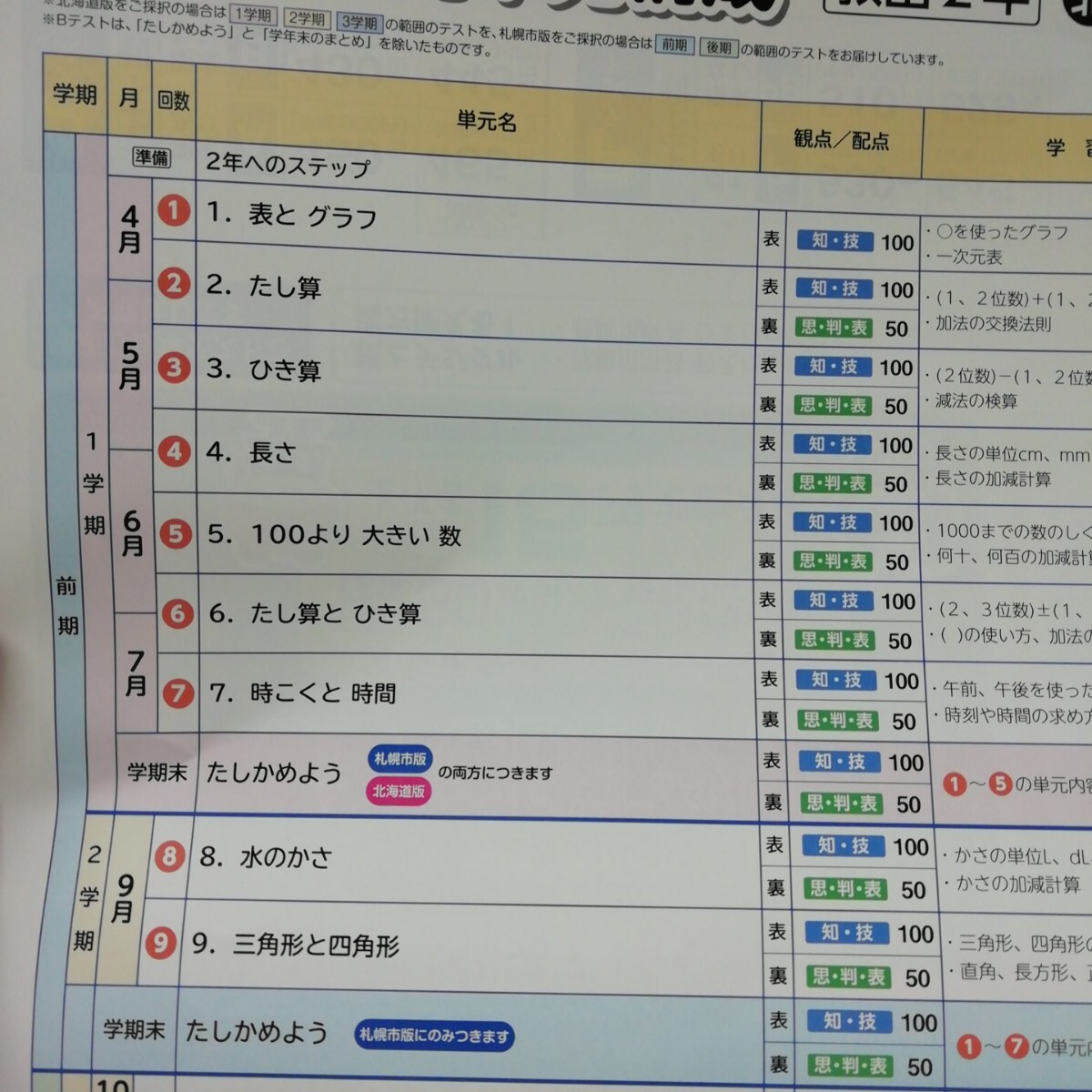Click the 2学期 box in the top note
This screenshot has height=1092, width=1092.
coord(307,19)
